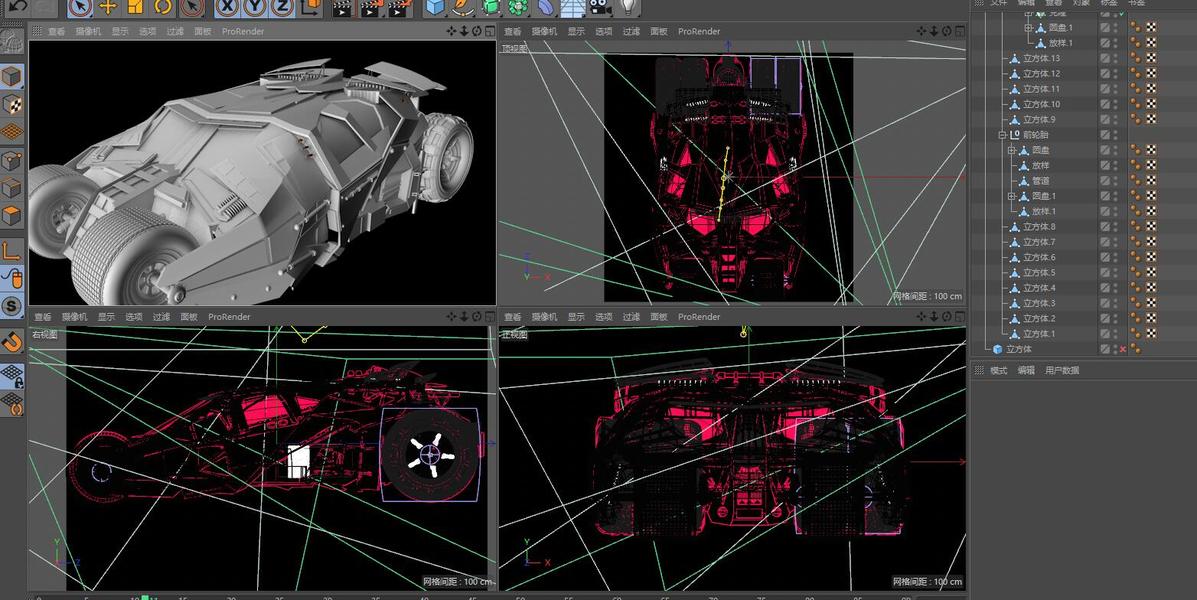This screenshot has height=600, width=1197.
Task: Enable the Axis mode L icon
Action: [11, 250]
